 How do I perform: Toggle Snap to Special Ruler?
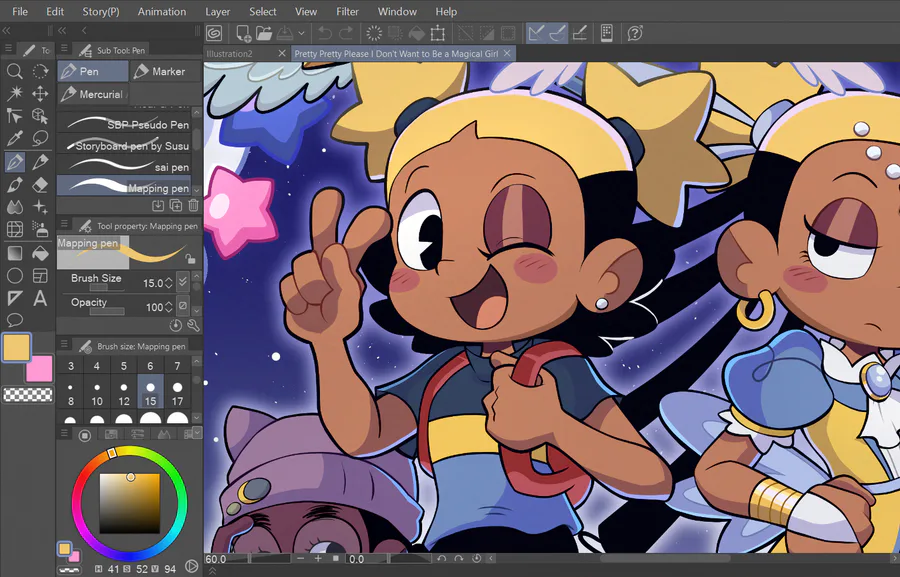coord(557,33)
